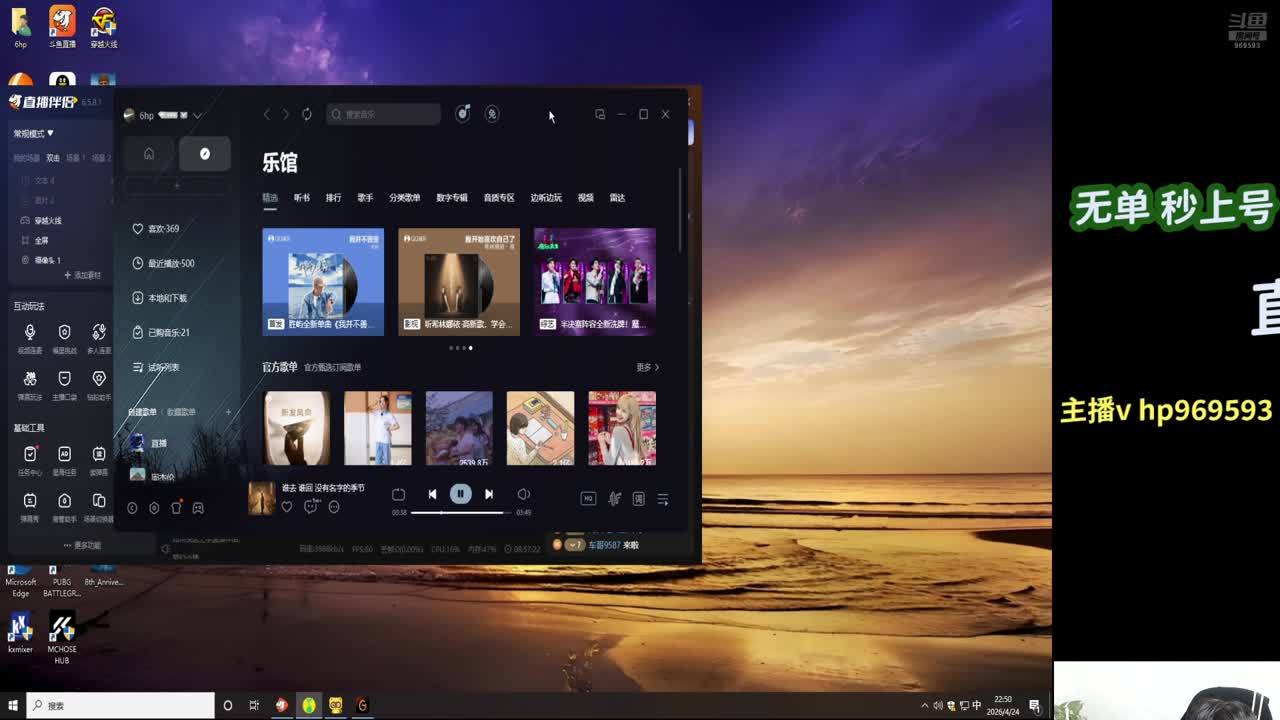Open the compass discover page button
Screen dimensions: 1280x720
point(205,153)
